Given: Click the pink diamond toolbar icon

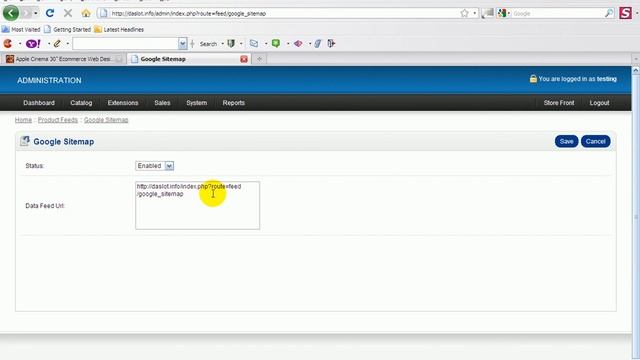Looking at the screenshot, I should point(298,43).
